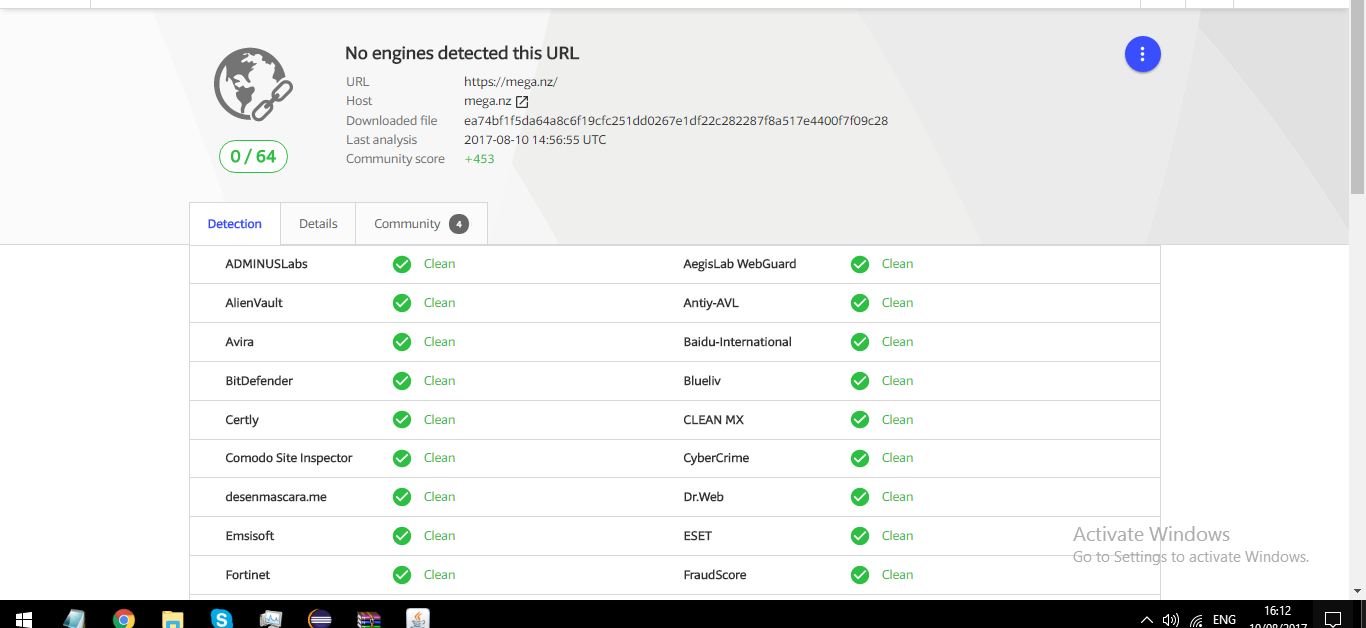Screen dimensions: 1366x628
Task: Open WinRAR from the taskbar
Action: [x=369, y=619]
